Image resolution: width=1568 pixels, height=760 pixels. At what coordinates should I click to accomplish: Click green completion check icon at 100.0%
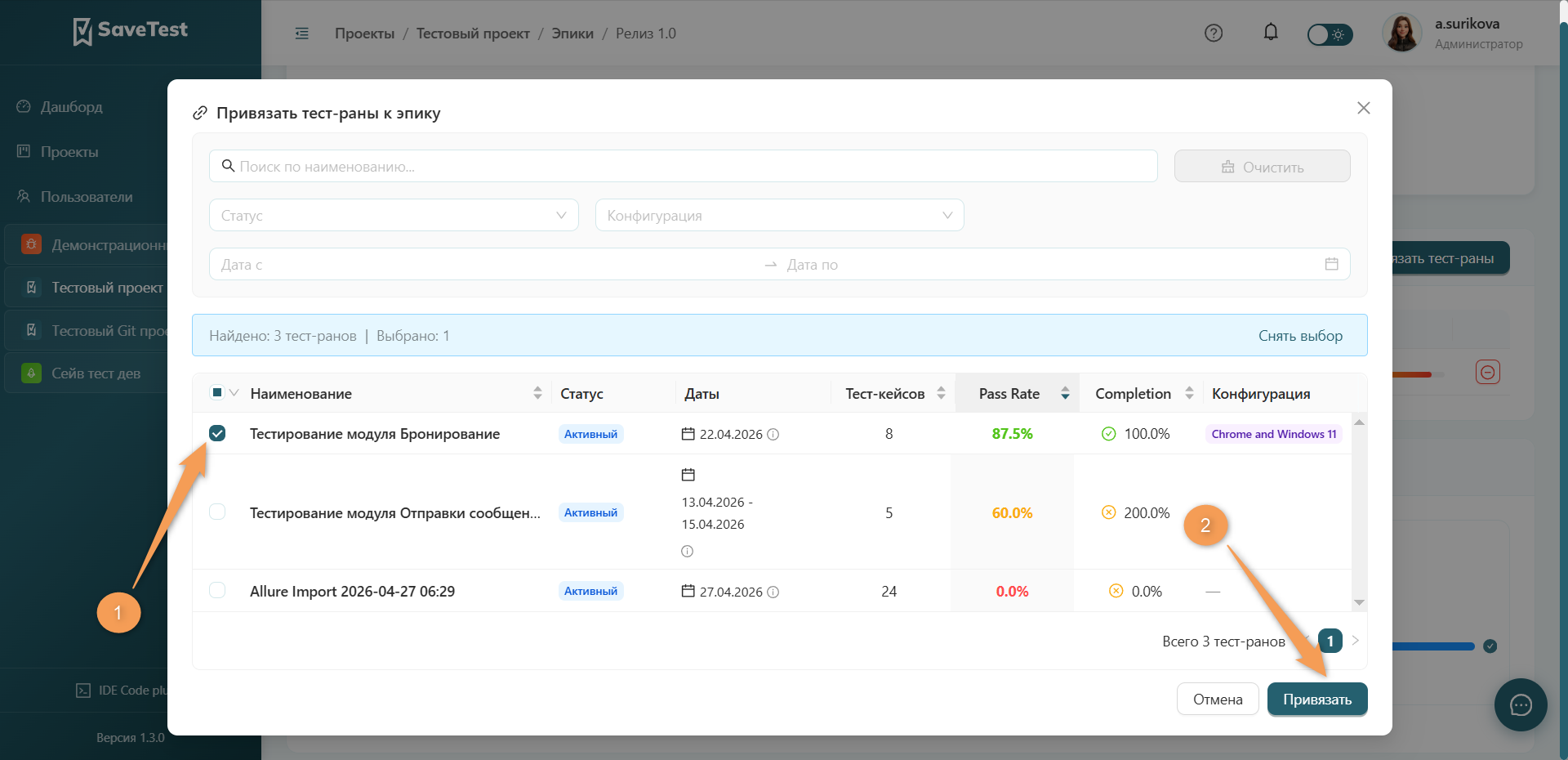tap(1108, 434)
